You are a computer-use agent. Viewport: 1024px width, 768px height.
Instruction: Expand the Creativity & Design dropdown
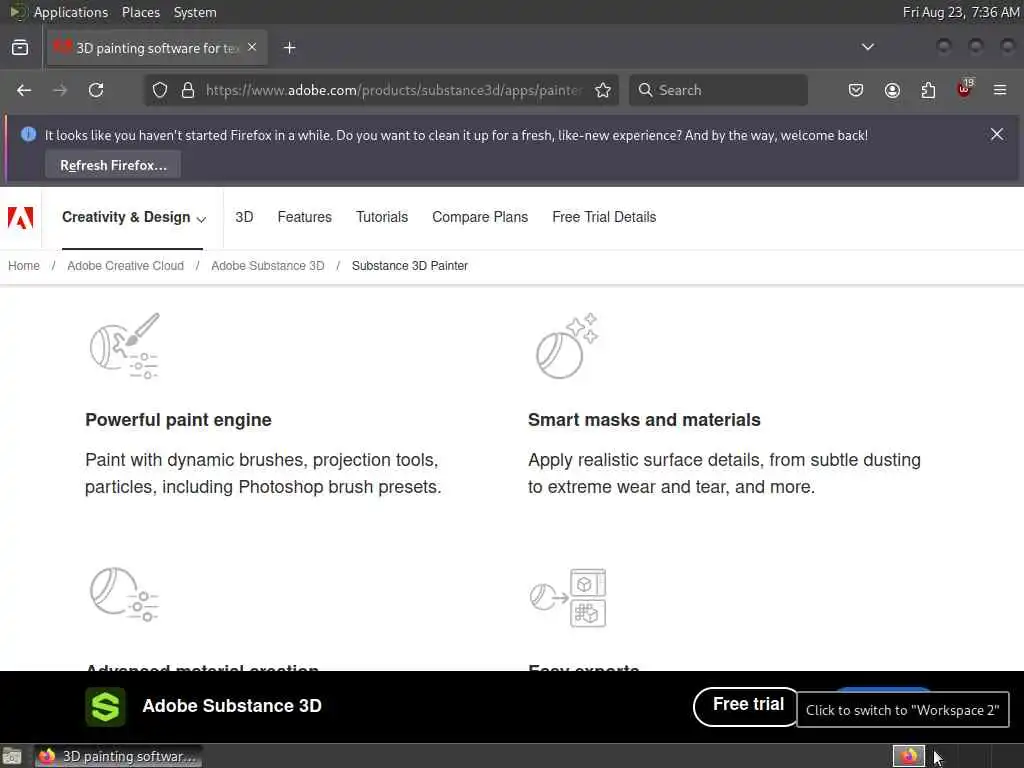(x=134, y=217)
